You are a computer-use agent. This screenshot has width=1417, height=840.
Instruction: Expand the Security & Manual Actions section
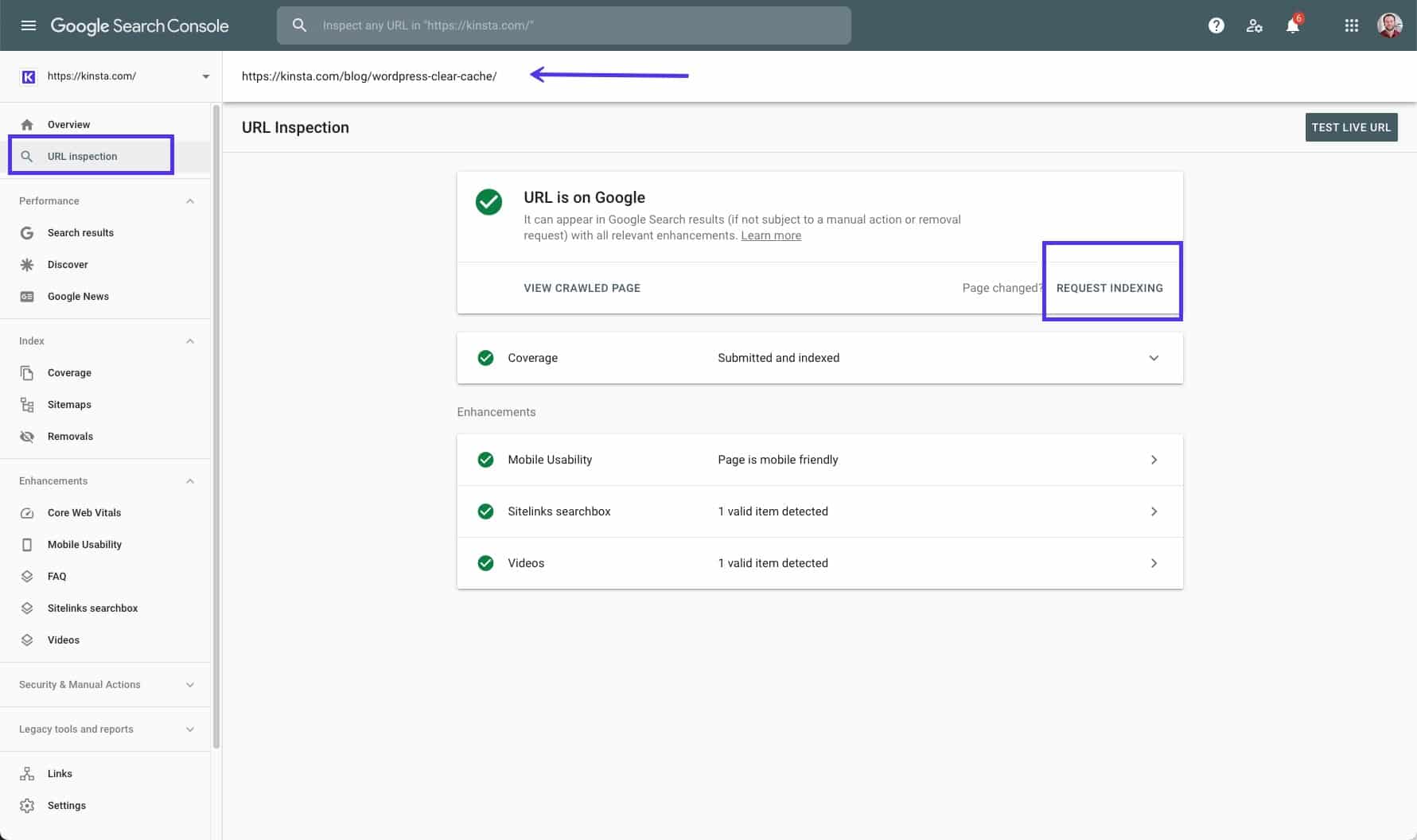pyautogui.click(x=189, y=685)
